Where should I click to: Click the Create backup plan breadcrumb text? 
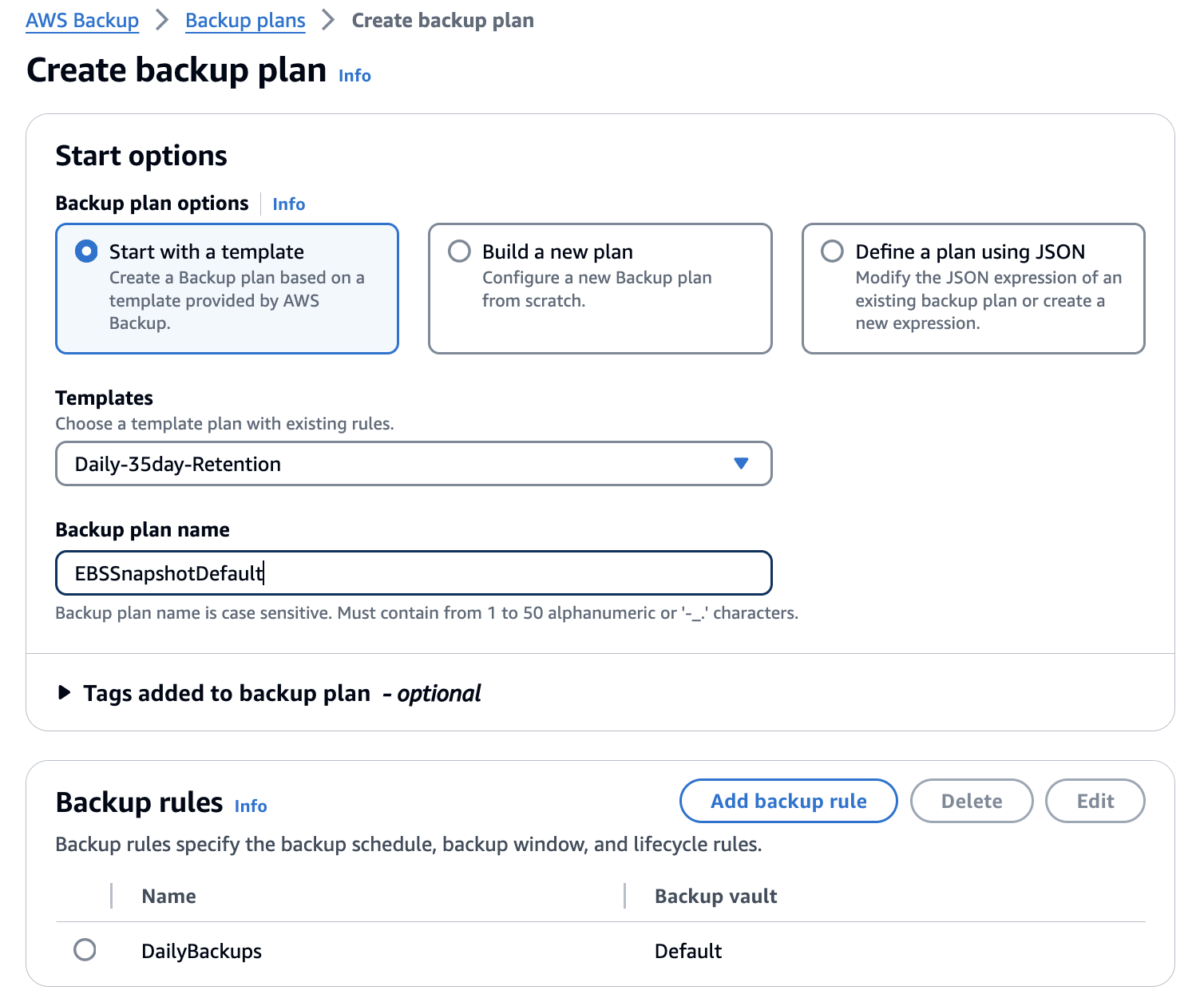[443, 20]
